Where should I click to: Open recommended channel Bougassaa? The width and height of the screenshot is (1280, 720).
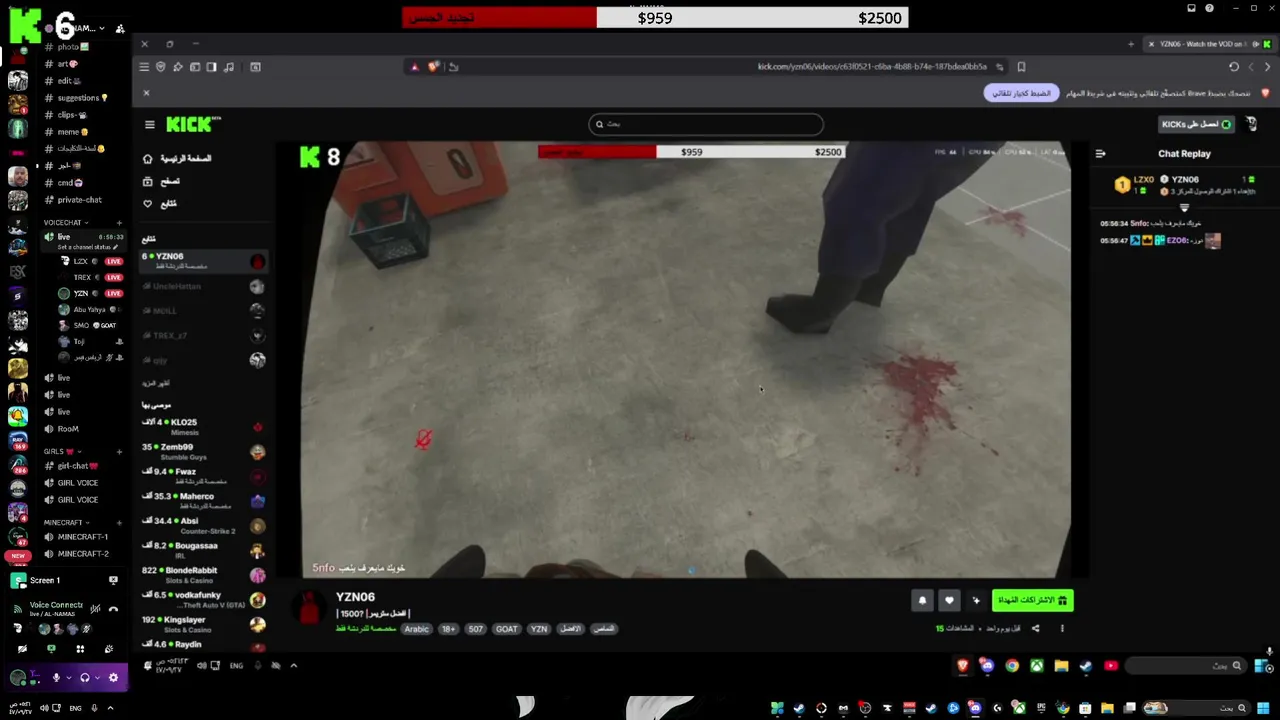(x=203, y=550)
